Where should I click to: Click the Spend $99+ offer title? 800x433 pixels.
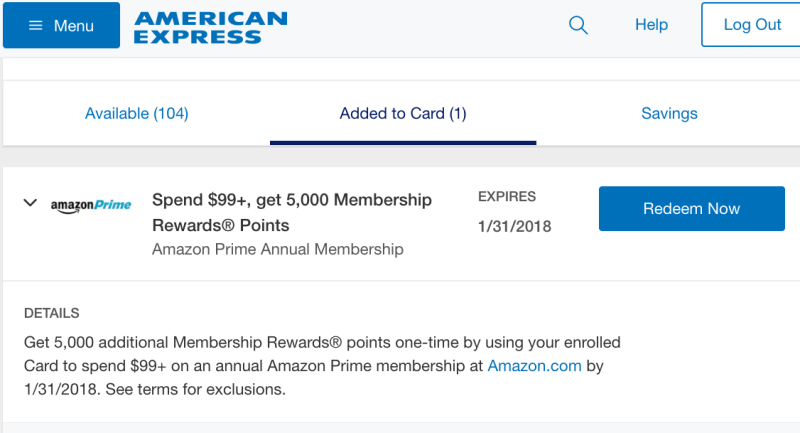pos(292,212)
